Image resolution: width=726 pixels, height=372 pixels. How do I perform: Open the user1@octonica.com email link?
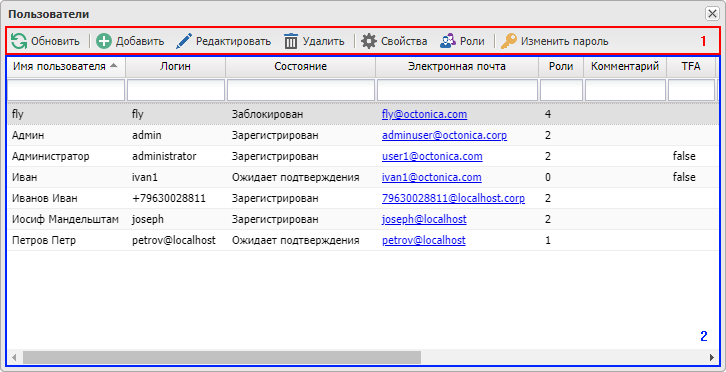click(432, 157)
